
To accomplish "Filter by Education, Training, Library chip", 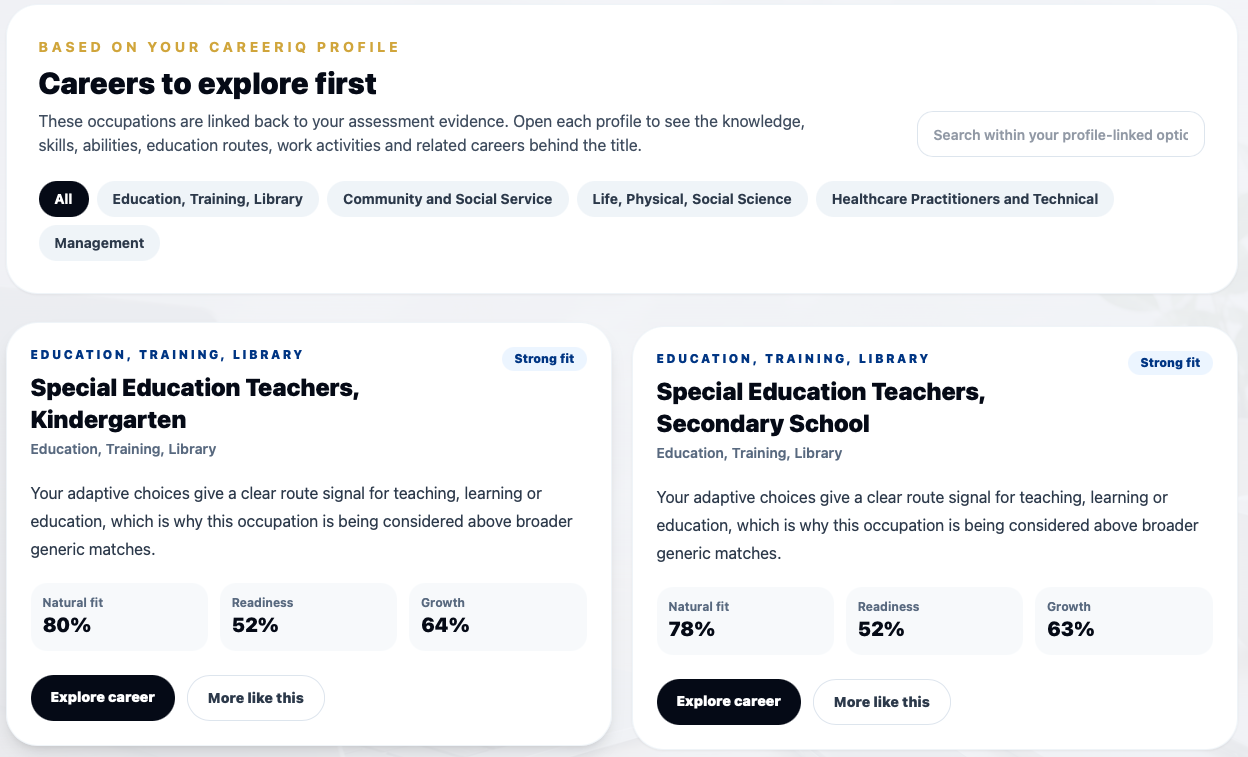I will tap(208, 199).
